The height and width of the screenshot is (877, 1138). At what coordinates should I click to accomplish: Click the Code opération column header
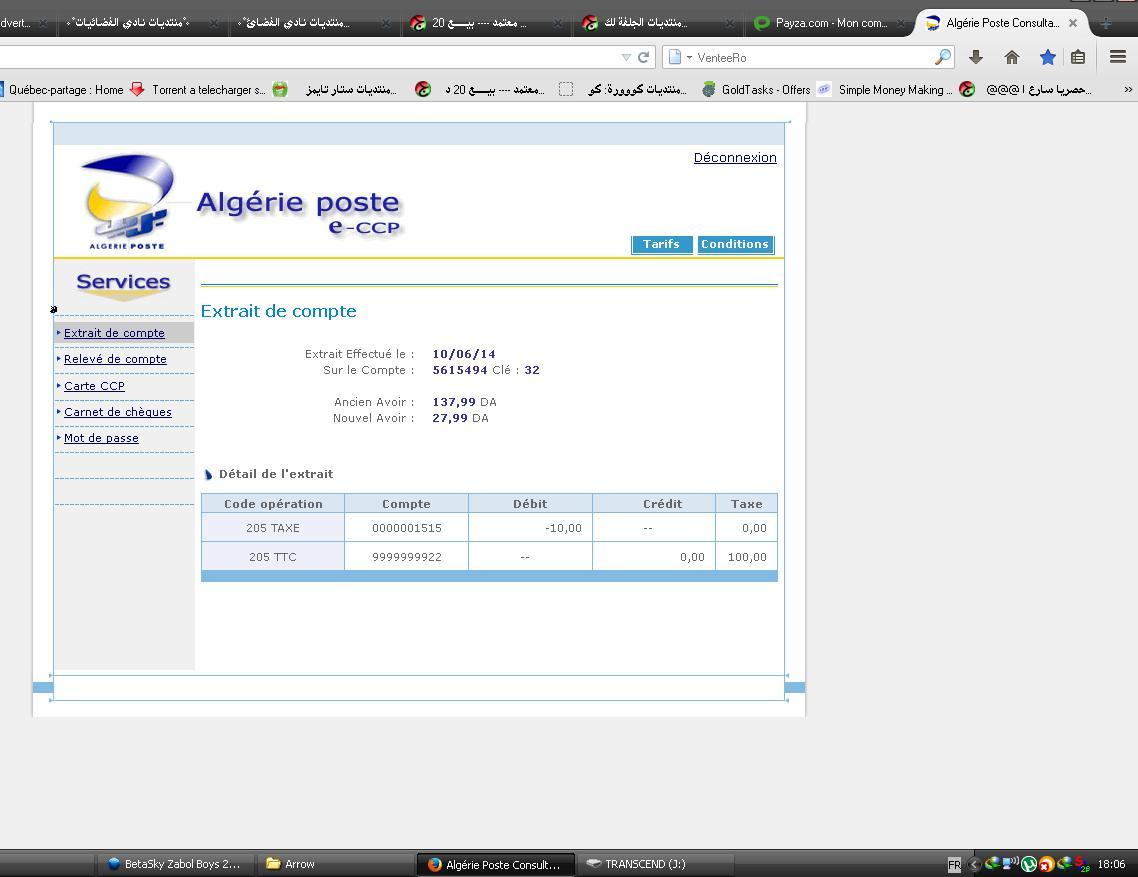pos(273,504)
